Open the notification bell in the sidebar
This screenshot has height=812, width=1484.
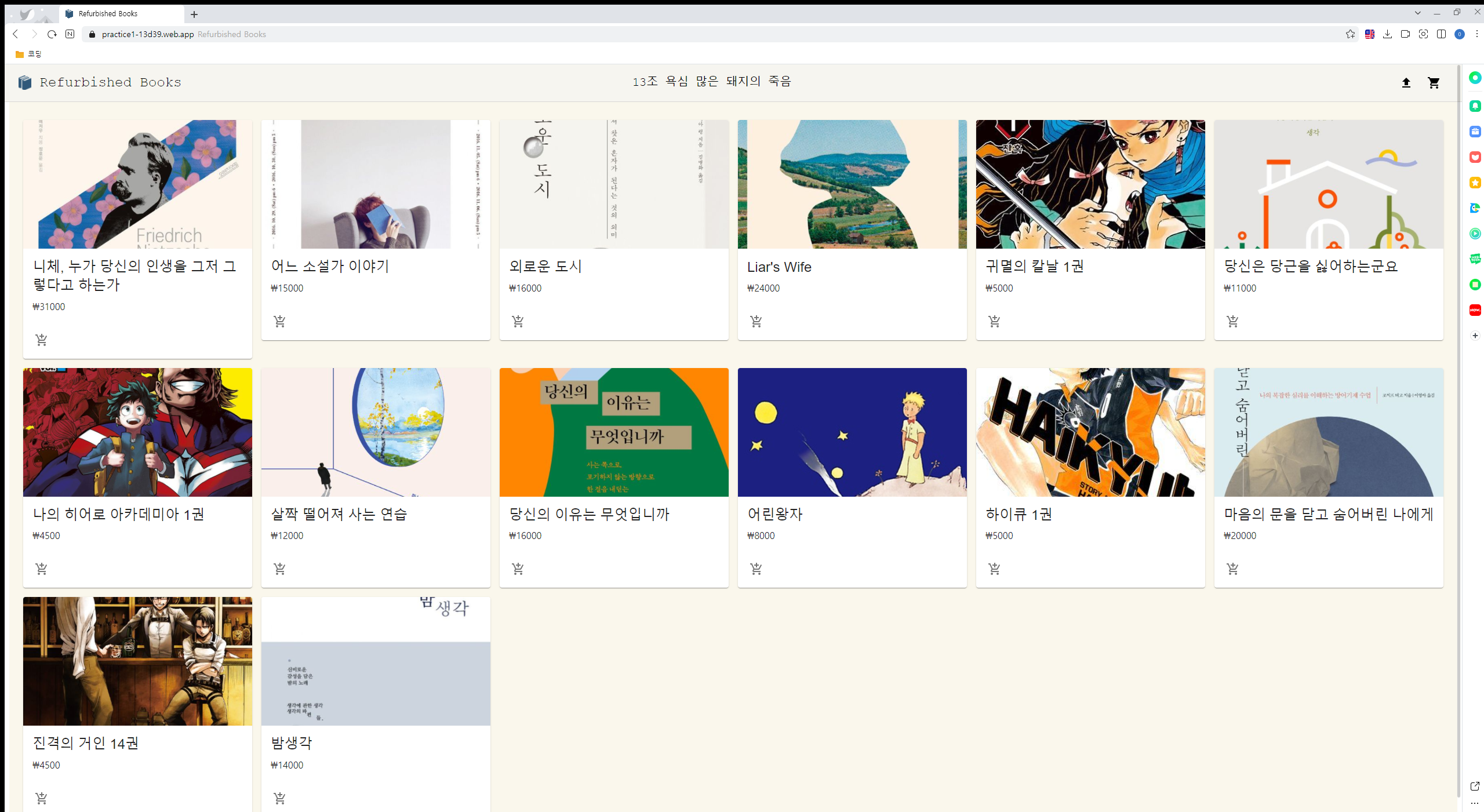click(1475, 106)
